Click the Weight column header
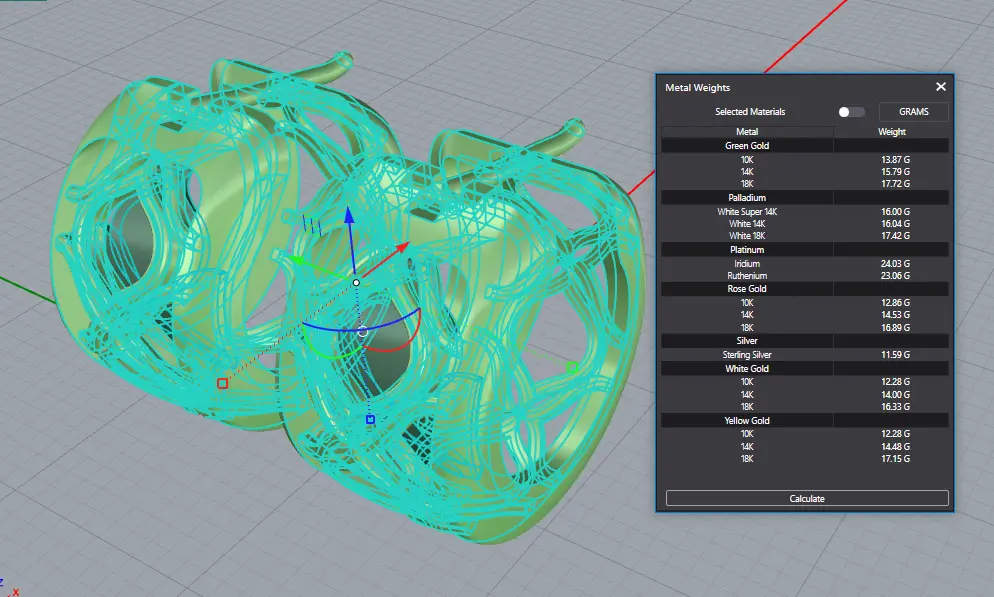Screen dimensions: 994x597 pos(892,132)
